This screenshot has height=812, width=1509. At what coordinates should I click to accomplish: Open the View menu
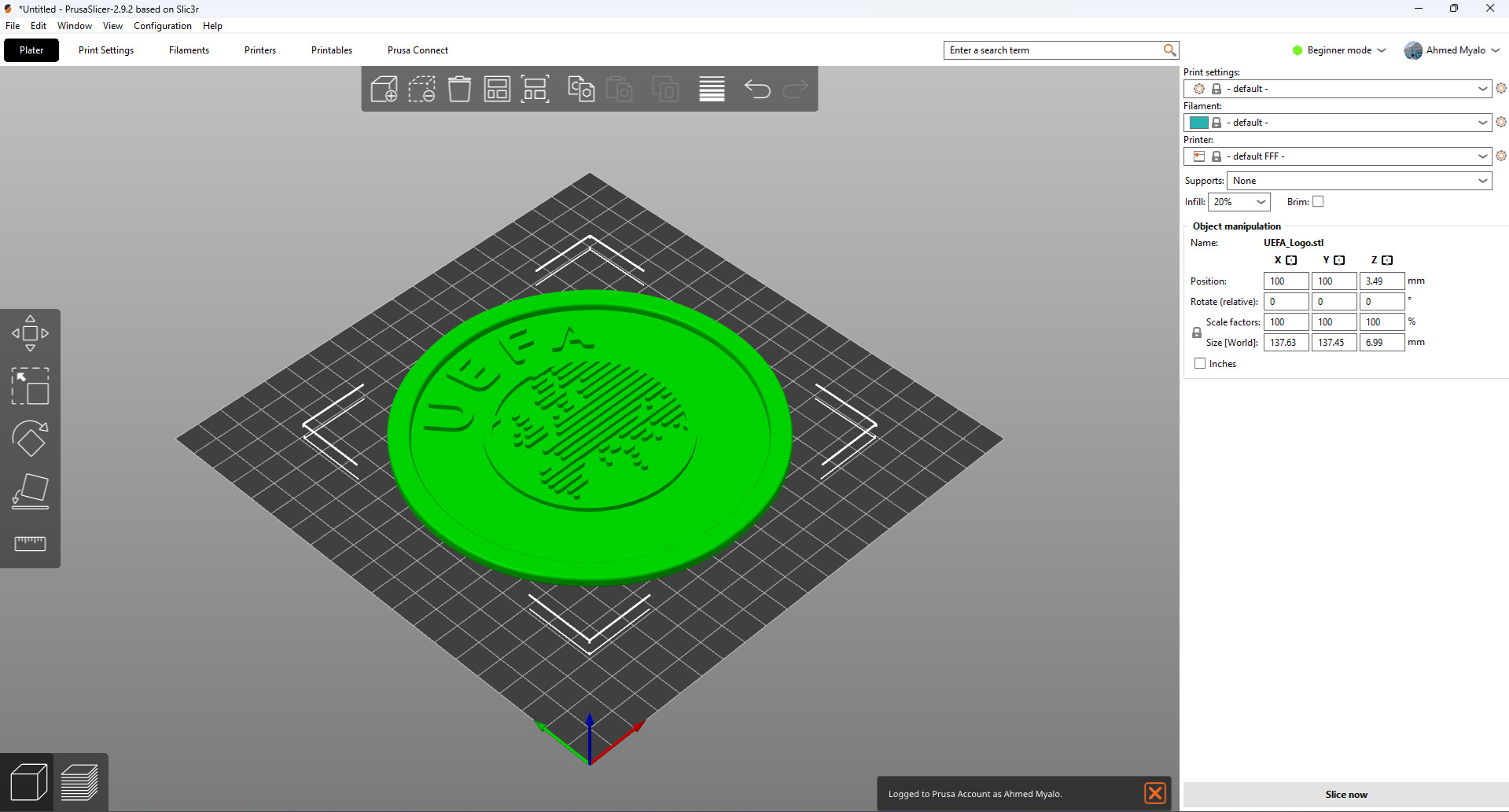(x=112, y=26)
